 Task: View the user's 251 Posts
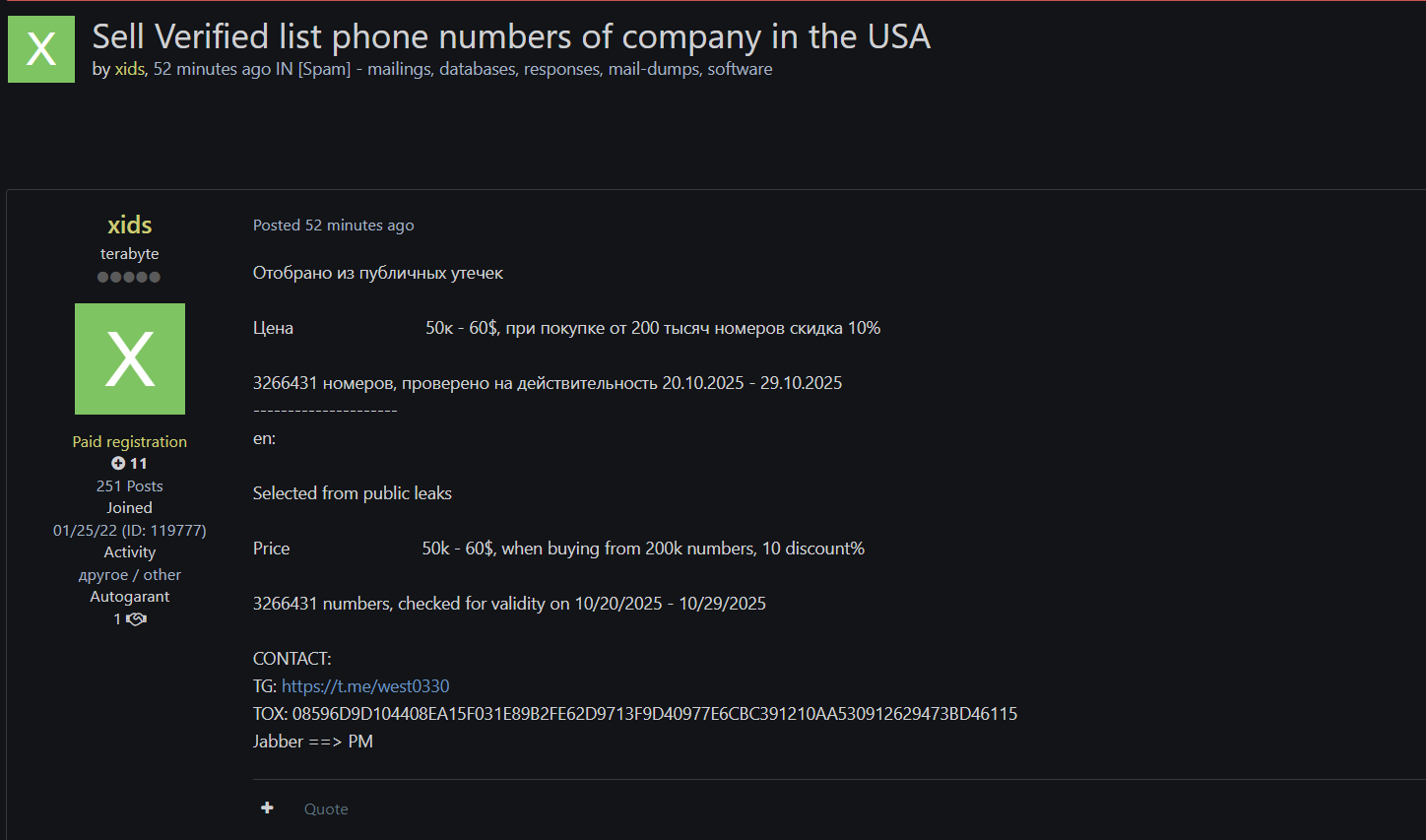[x=130, y=486]
